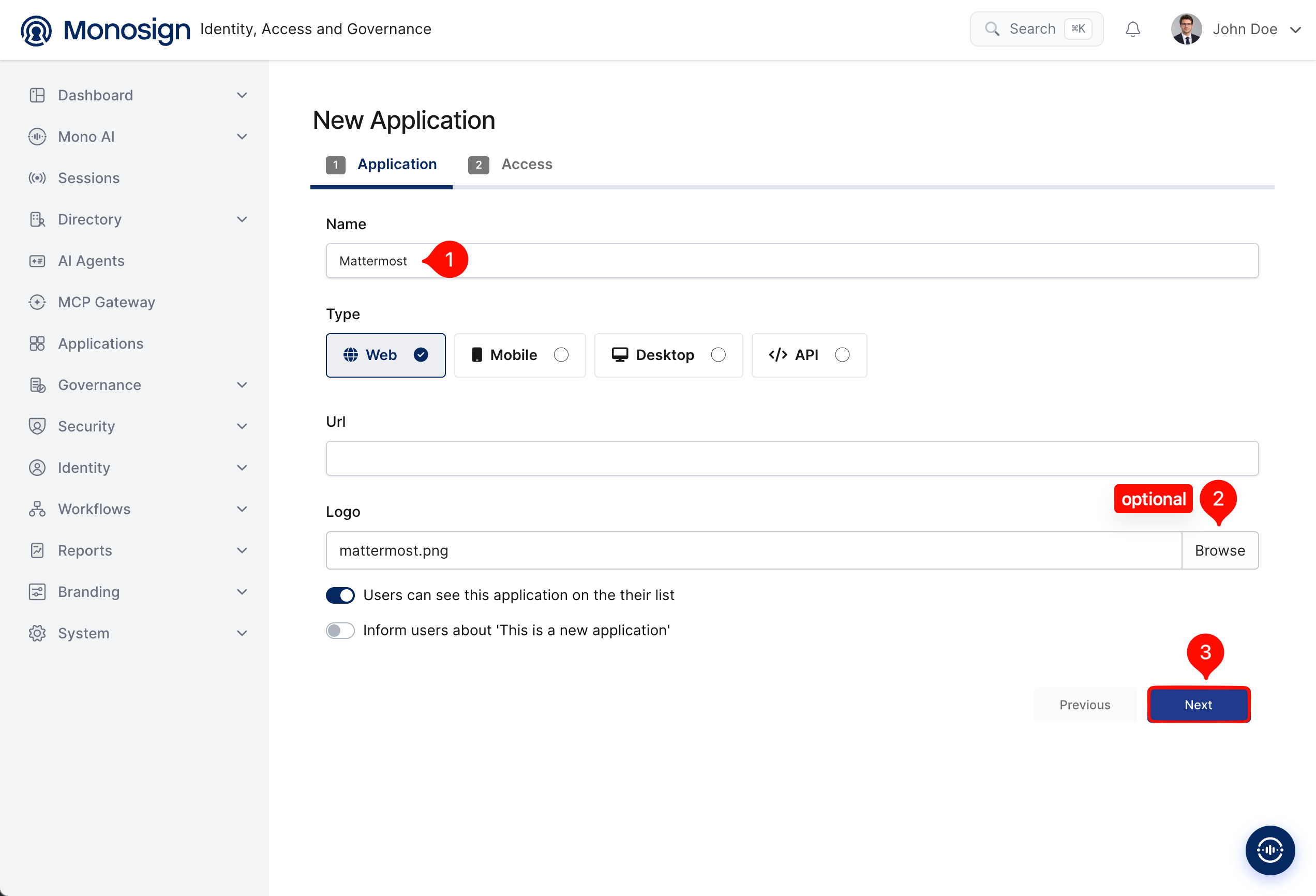Click the Sessions sidebar icon
Viewport: 1316px width, 896px height.
37,178
